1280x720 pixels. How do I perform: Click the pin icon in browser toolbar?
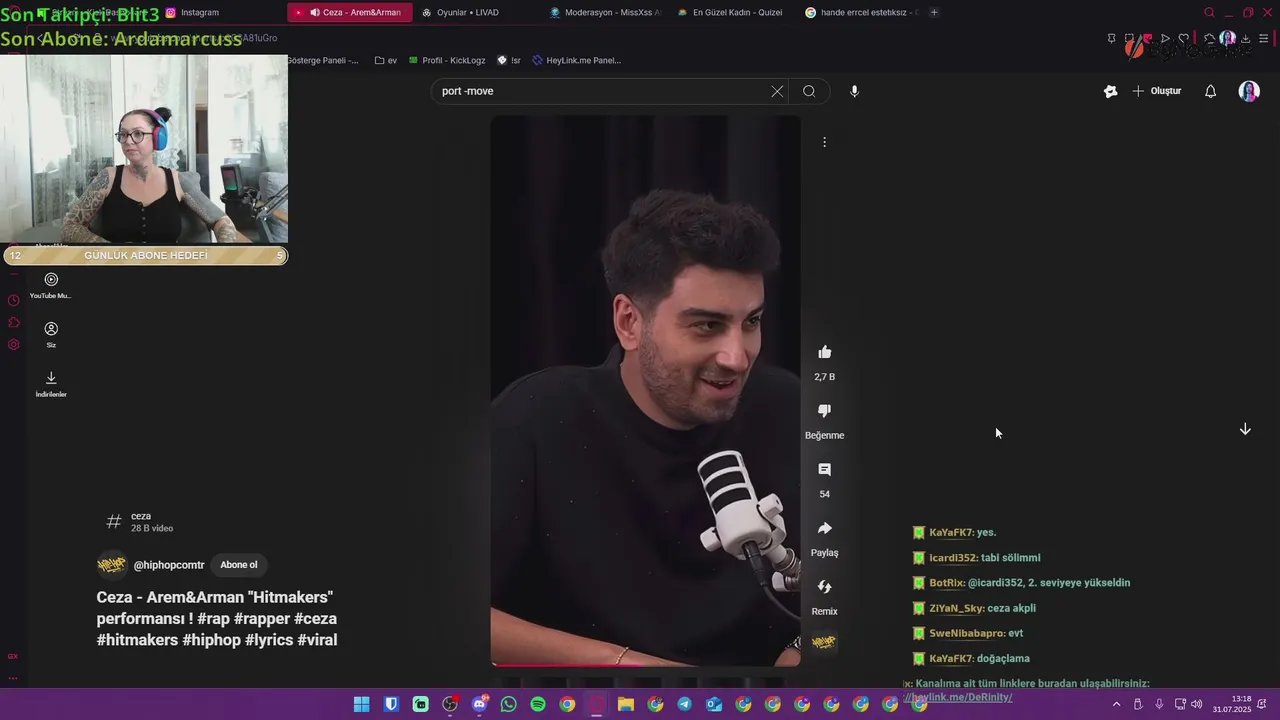[x=1111, y=38]
